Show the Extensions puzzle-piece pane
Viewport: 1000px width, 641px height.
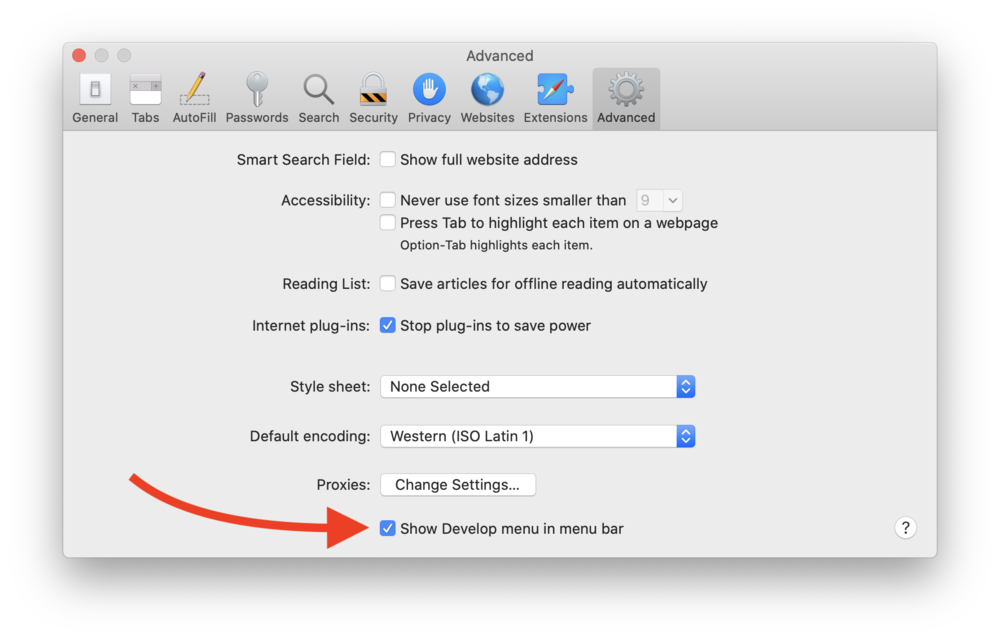tap(555, 99)
